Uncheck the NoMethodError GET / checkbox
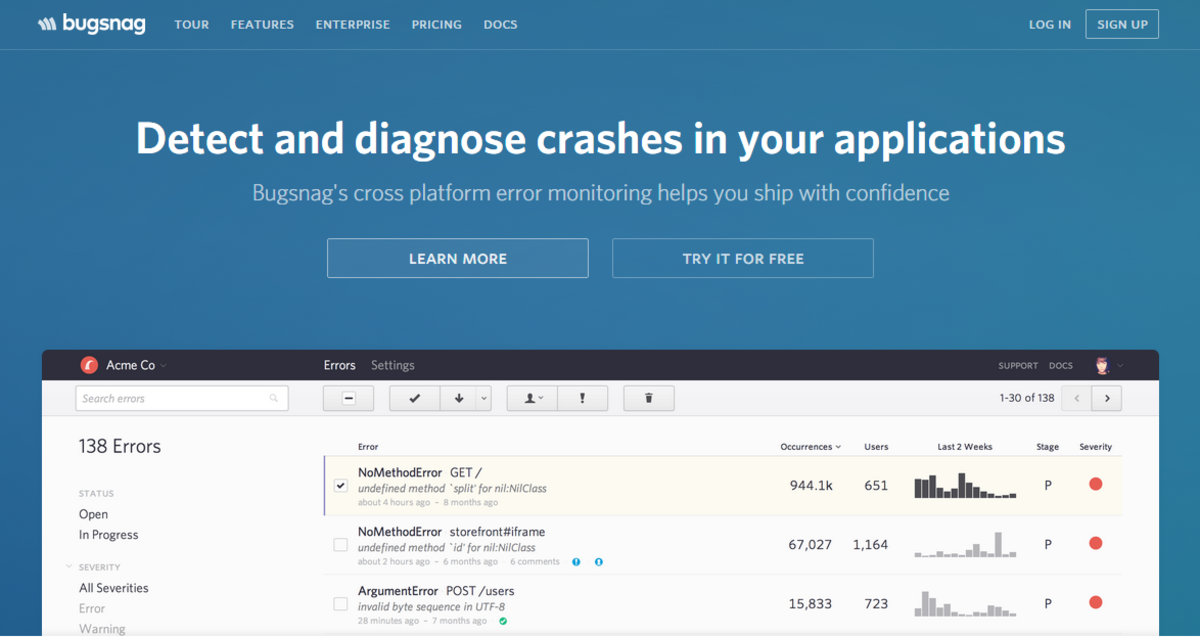The height and width of the screenshot is (637, 1200). pyautogui.click(x=340, y=485)
